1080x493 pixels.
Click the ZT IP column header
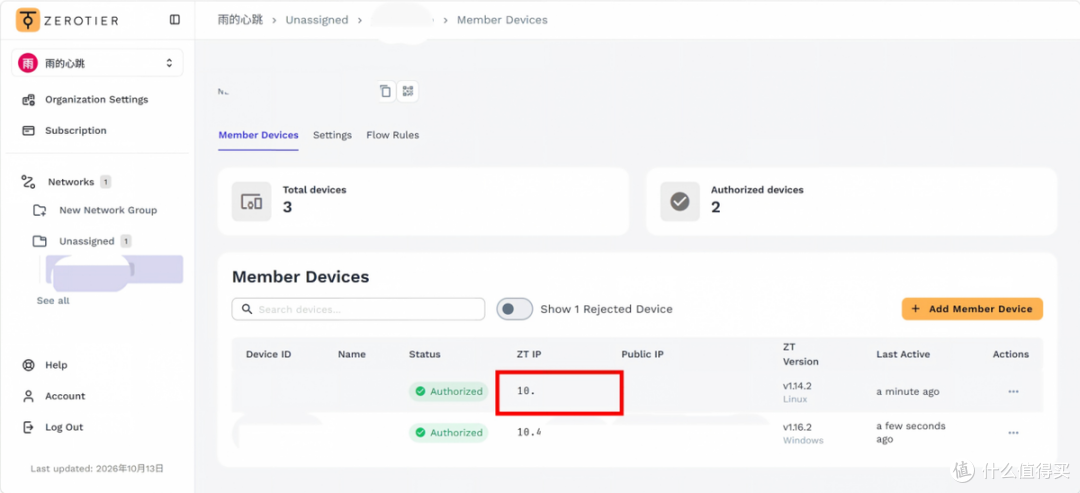[529, 354]
